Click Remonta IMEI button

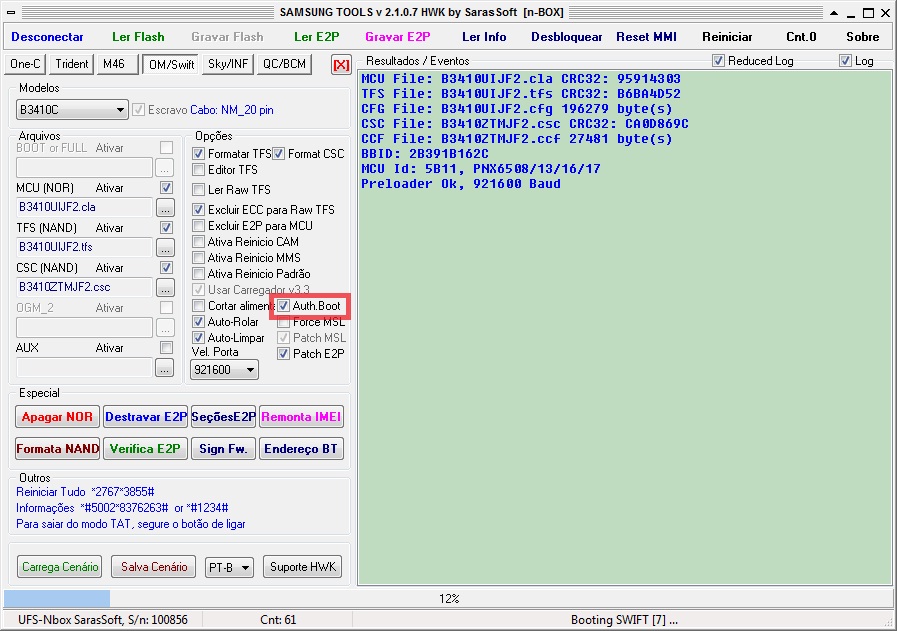pos(301,417)
